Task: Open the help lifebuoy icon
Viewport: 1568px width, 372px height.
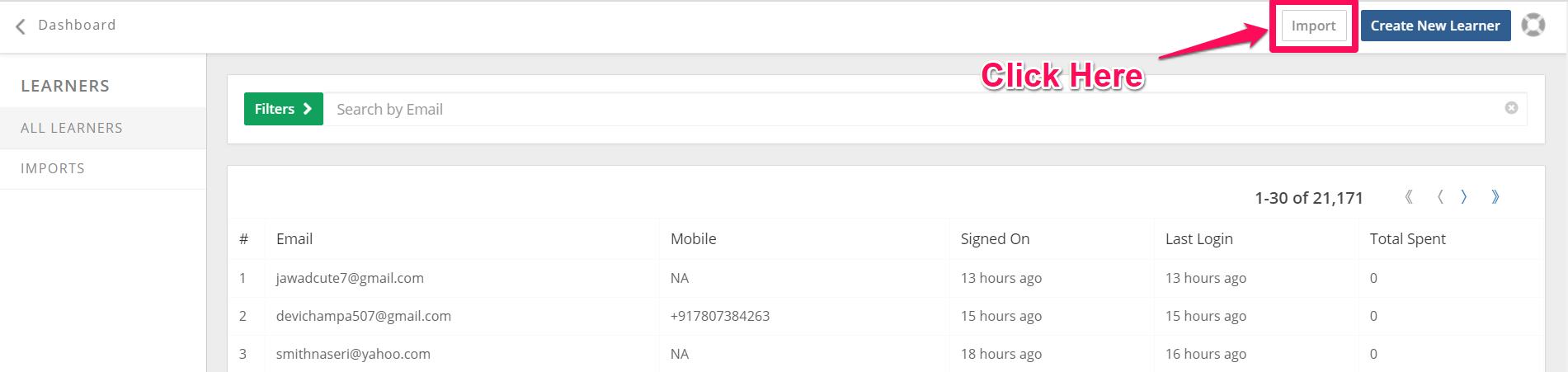Action: coord(1533,25)
